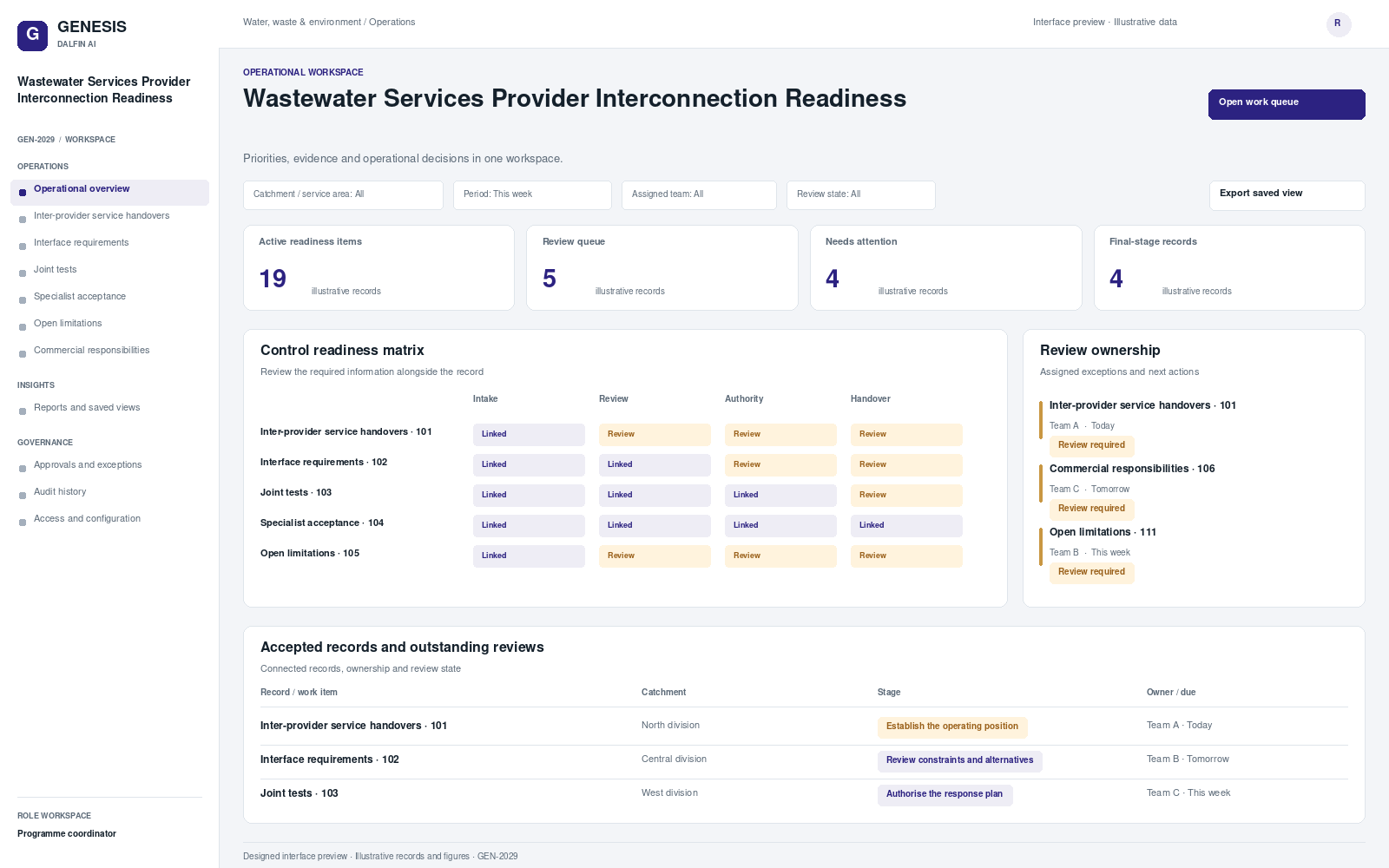Open the Period: This week filter
Viewport: 1389px width, 868px height.
(532, 195)
